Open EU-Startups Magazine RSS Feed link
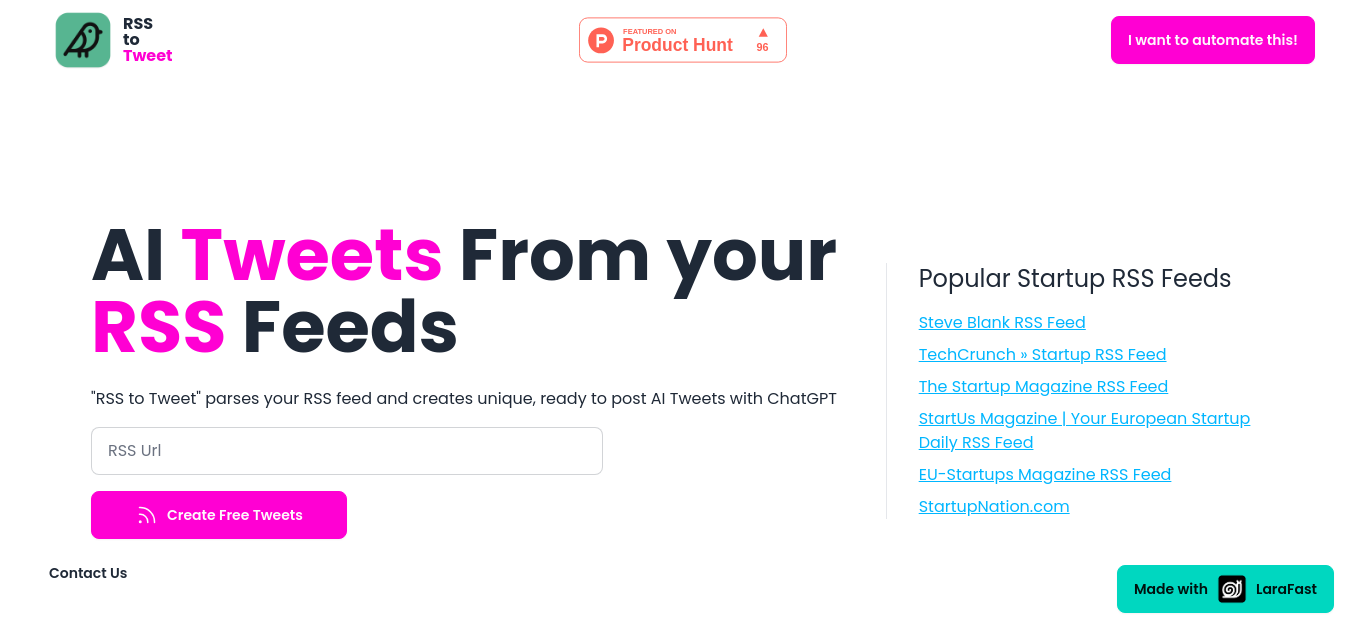 (1045, 474)
